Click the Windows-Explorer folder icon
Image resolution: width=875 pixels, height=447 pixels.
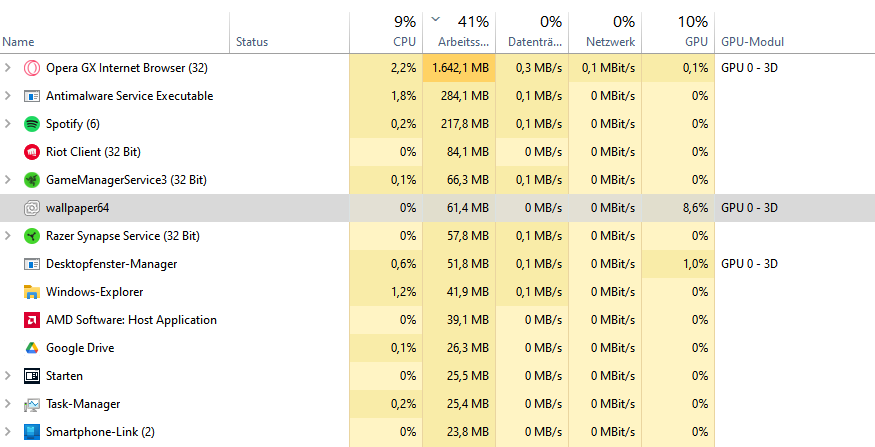click(x=32, y=292)
